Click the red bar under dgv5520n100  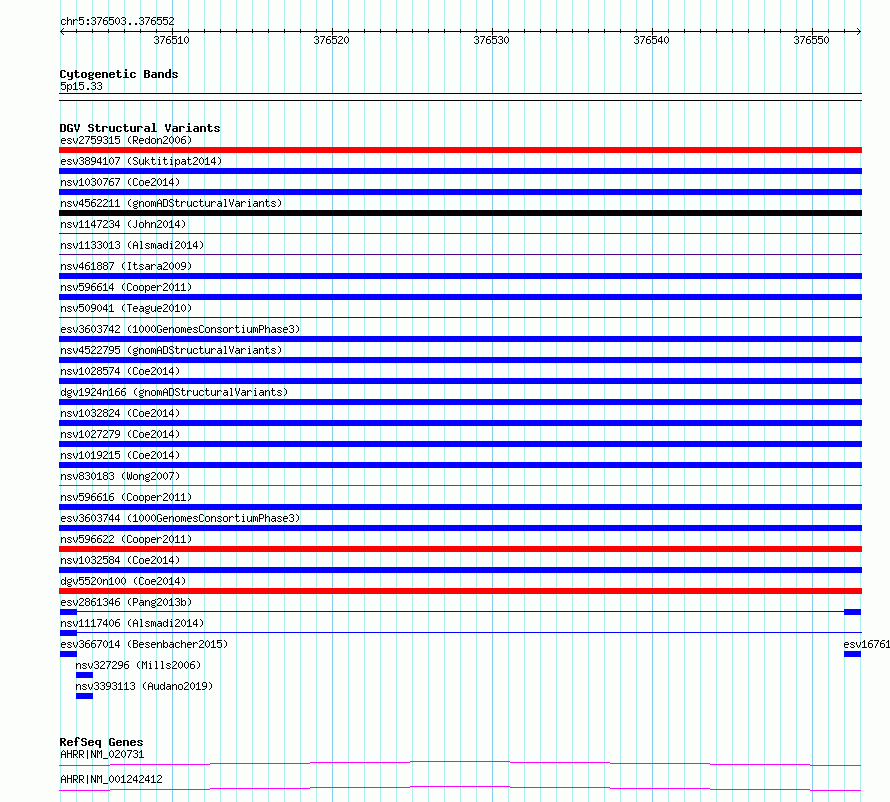coord(460,591)
